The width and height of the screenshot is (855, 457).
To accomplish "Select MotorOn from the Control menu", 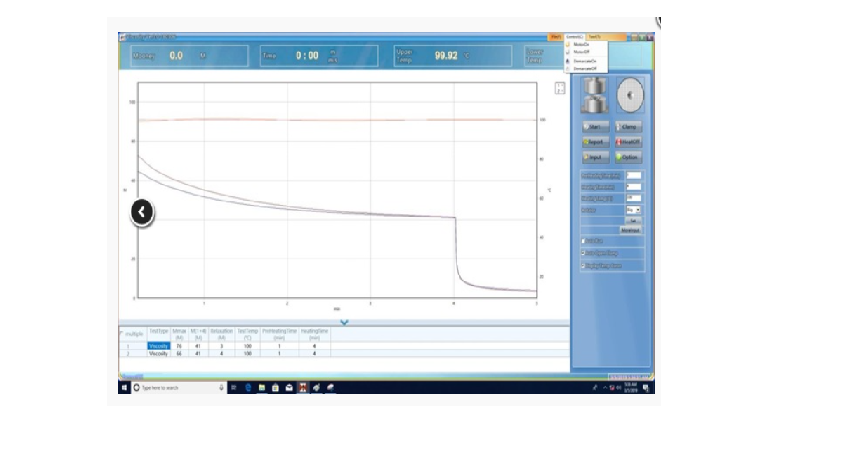I will coord(581,44).
